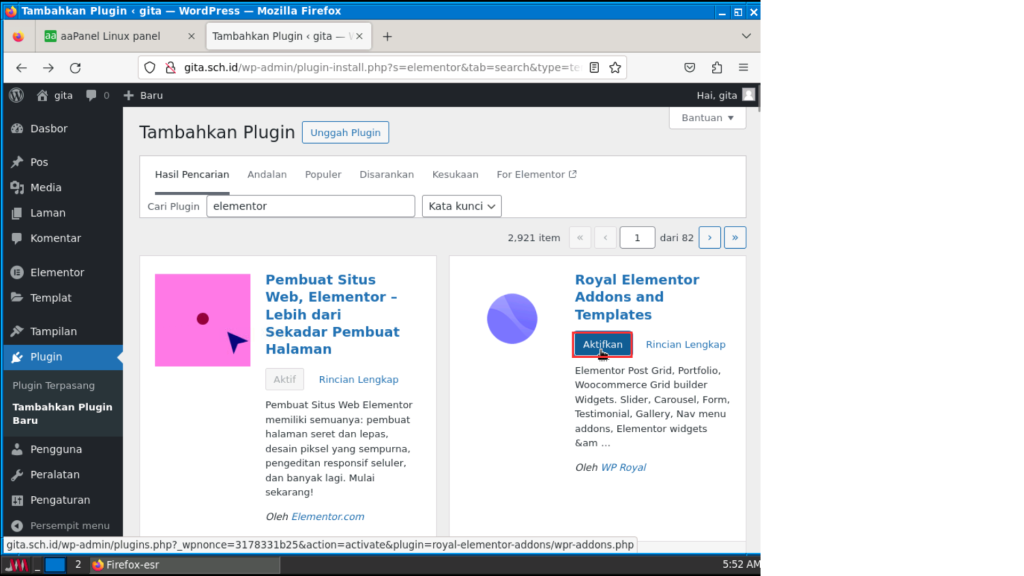
Task: Click the Cari Plugin search field
Action: pos(310,206)
